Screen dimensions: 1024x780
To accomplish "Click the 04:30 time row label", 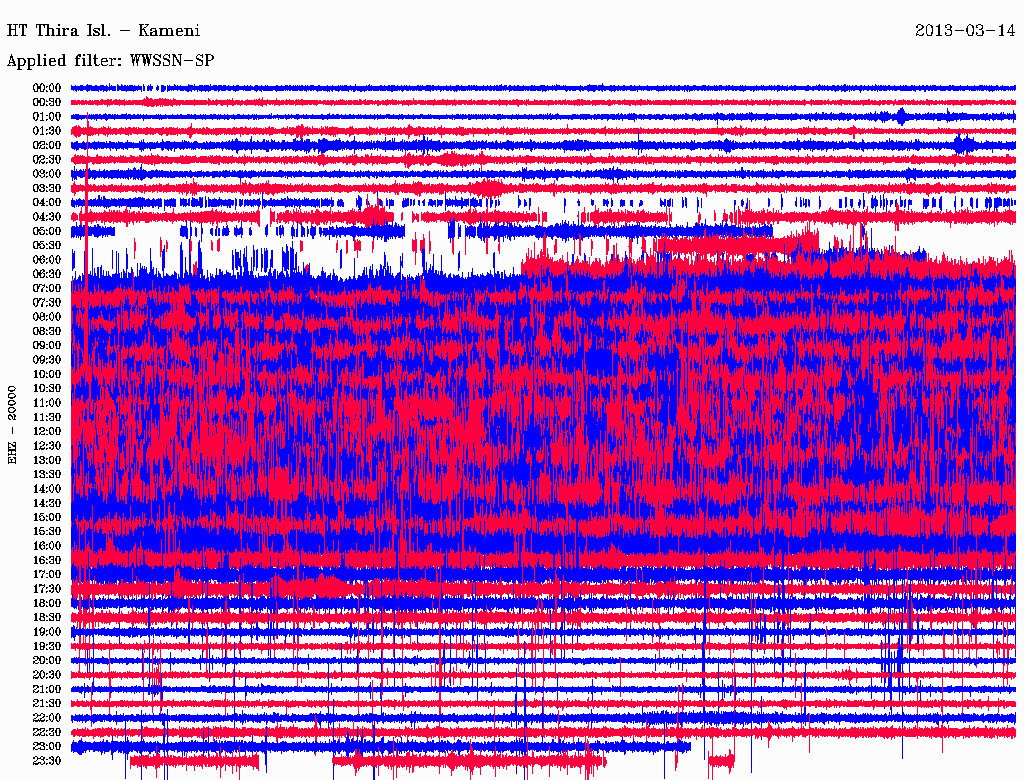I will point(47,217).
